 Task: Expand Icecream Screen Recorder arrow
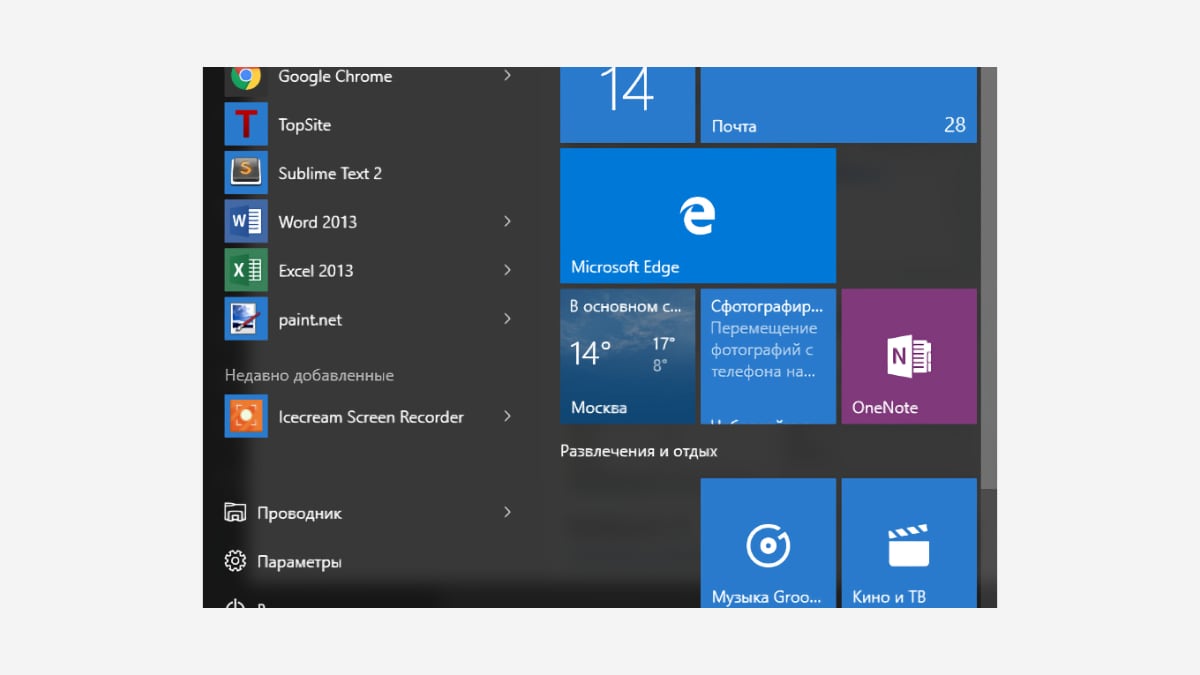(507, 416)
